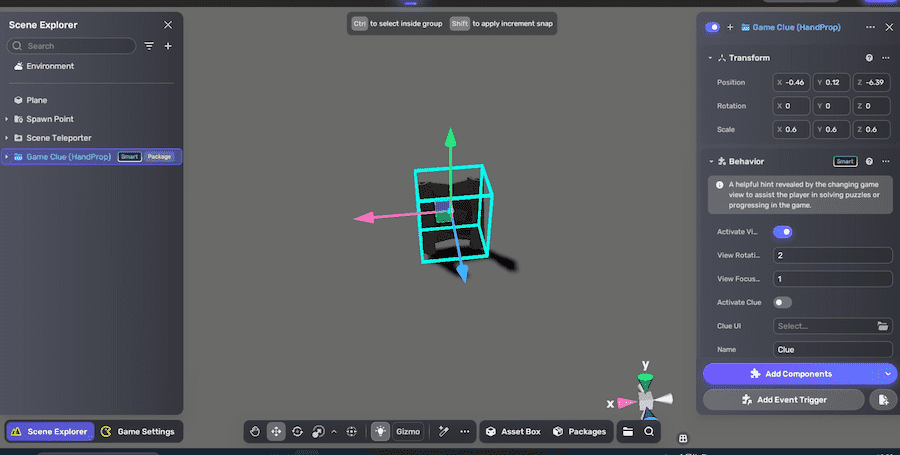Screen dimensions: 900x455
Task: Click the plus icon in Scene Explorer
Action: [168, 46]
